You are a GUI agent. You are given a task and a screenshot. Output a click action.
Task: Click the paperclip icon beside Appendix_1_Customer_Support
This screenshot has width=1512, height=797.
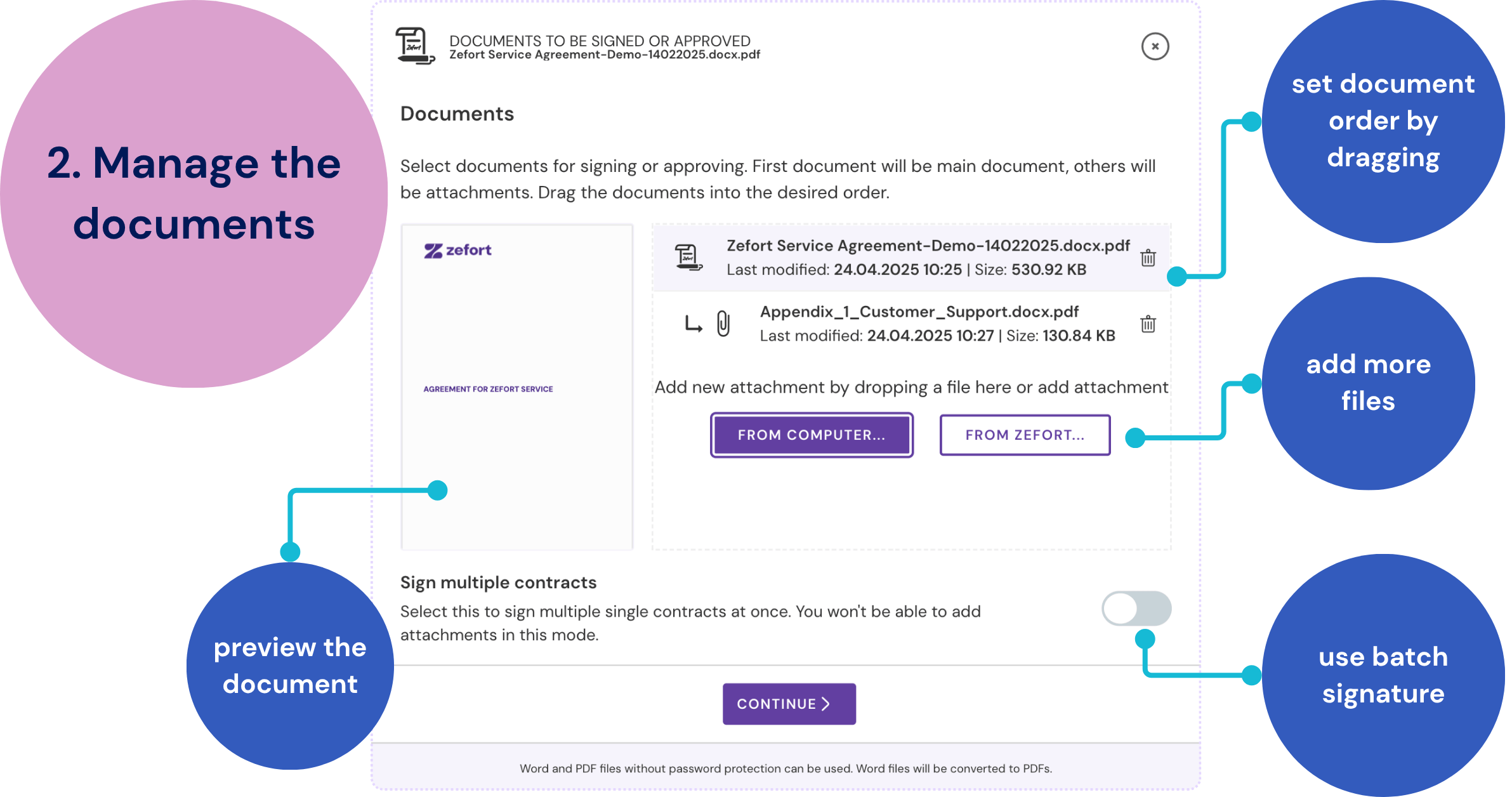click(x=723, y=324)
